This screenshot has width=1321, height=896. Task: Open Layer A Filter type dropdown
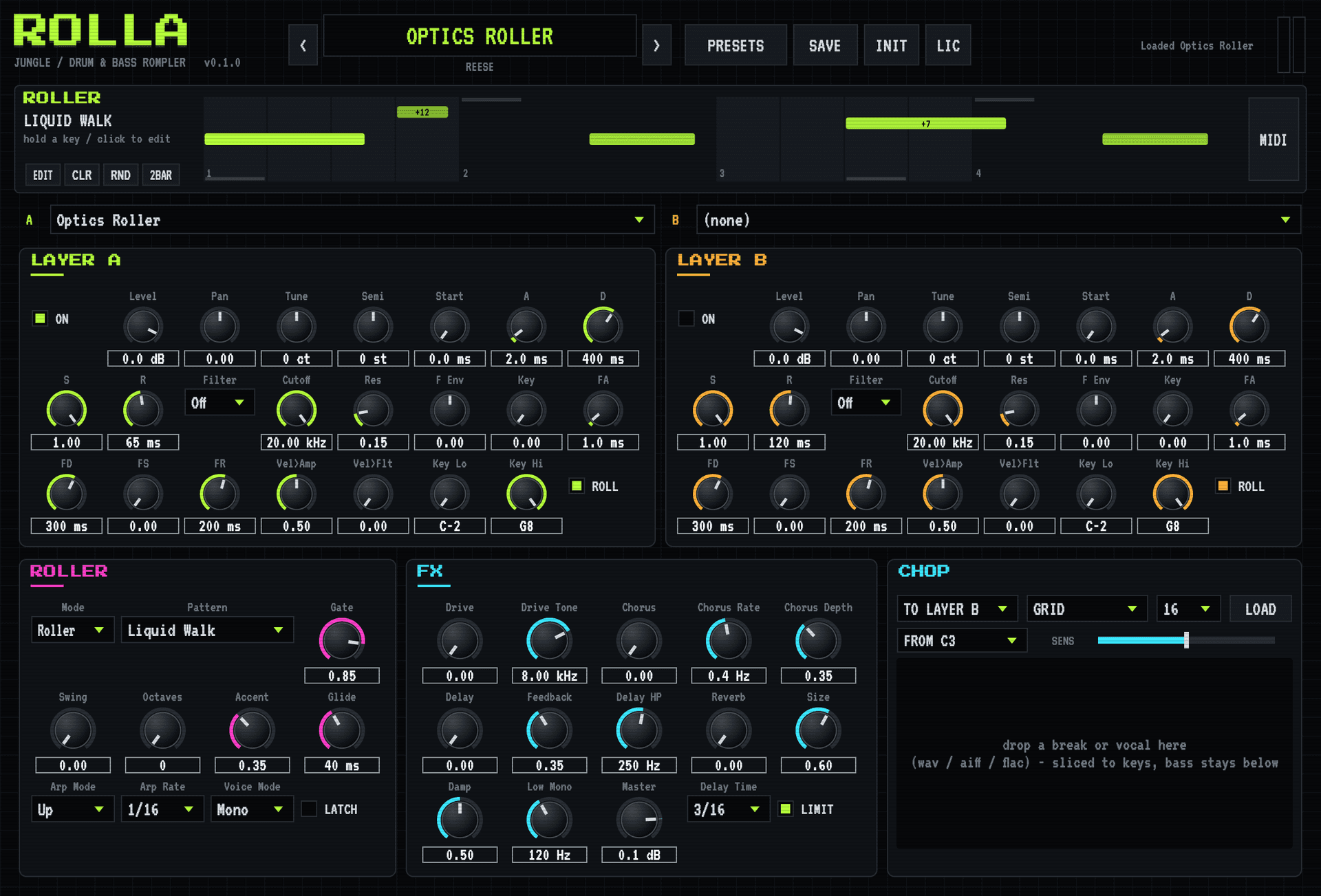(219, 403)
